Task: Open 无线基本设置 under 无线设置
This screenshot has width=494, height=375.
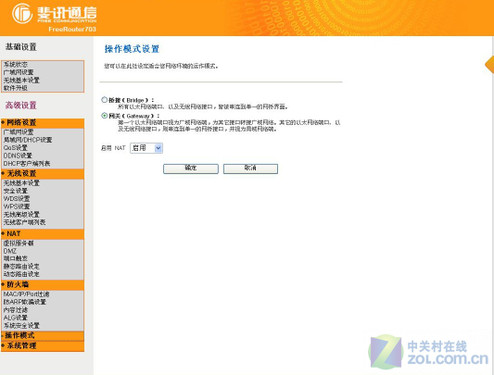Action: 21,183
